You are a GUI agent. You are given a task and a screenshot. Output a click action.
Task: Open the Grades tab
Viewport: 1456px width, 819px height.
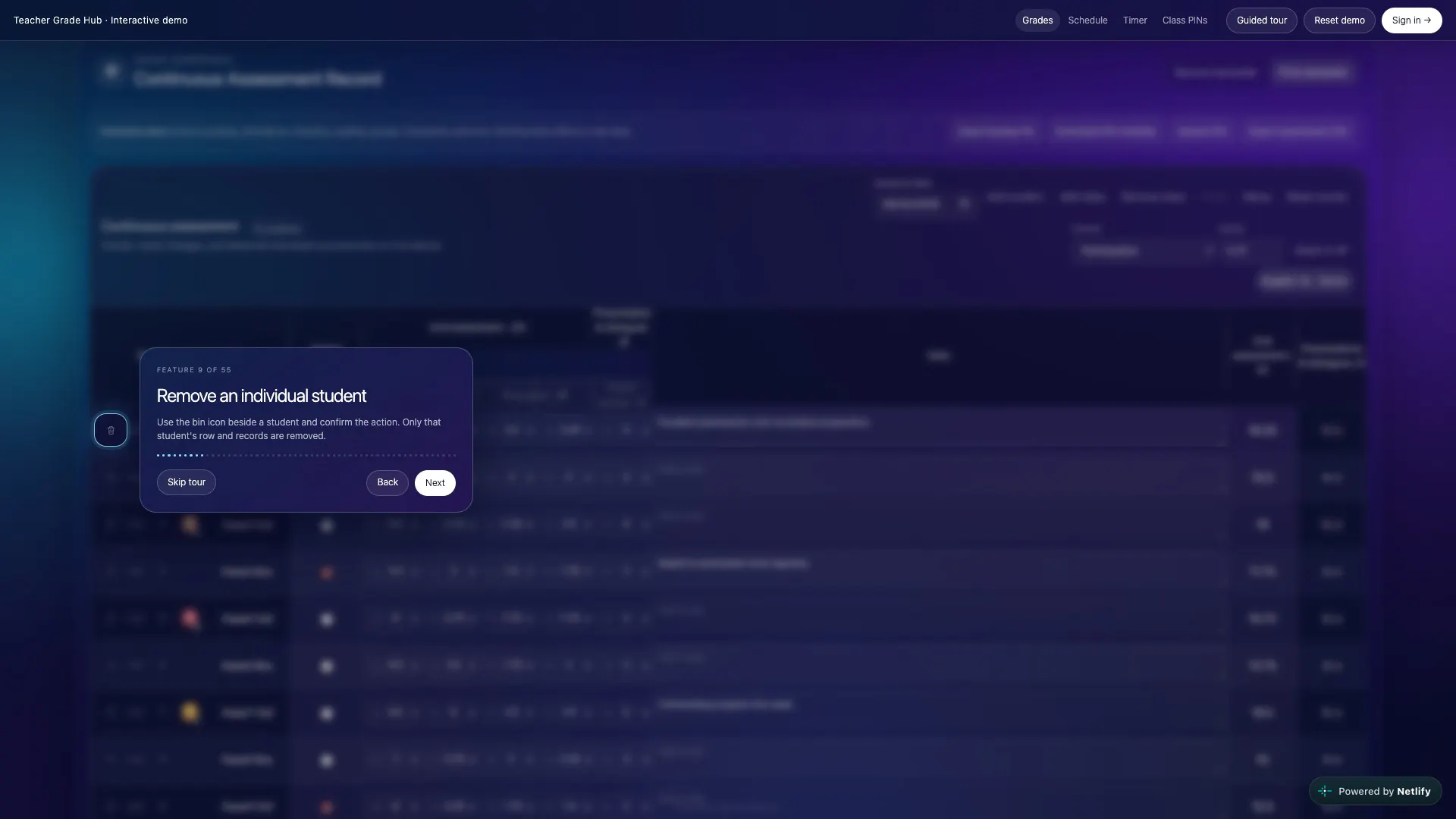point(1037,20)
